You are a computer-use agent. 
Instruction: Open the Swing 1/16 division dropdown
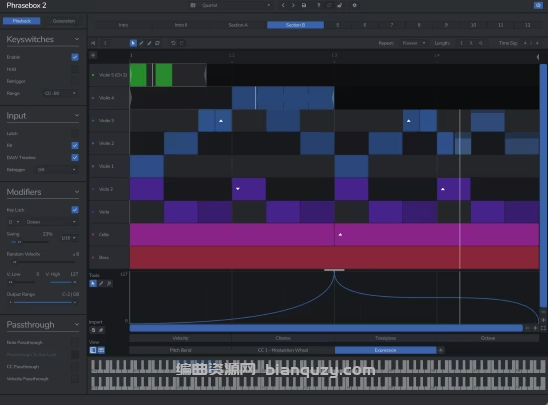point(68,238)
